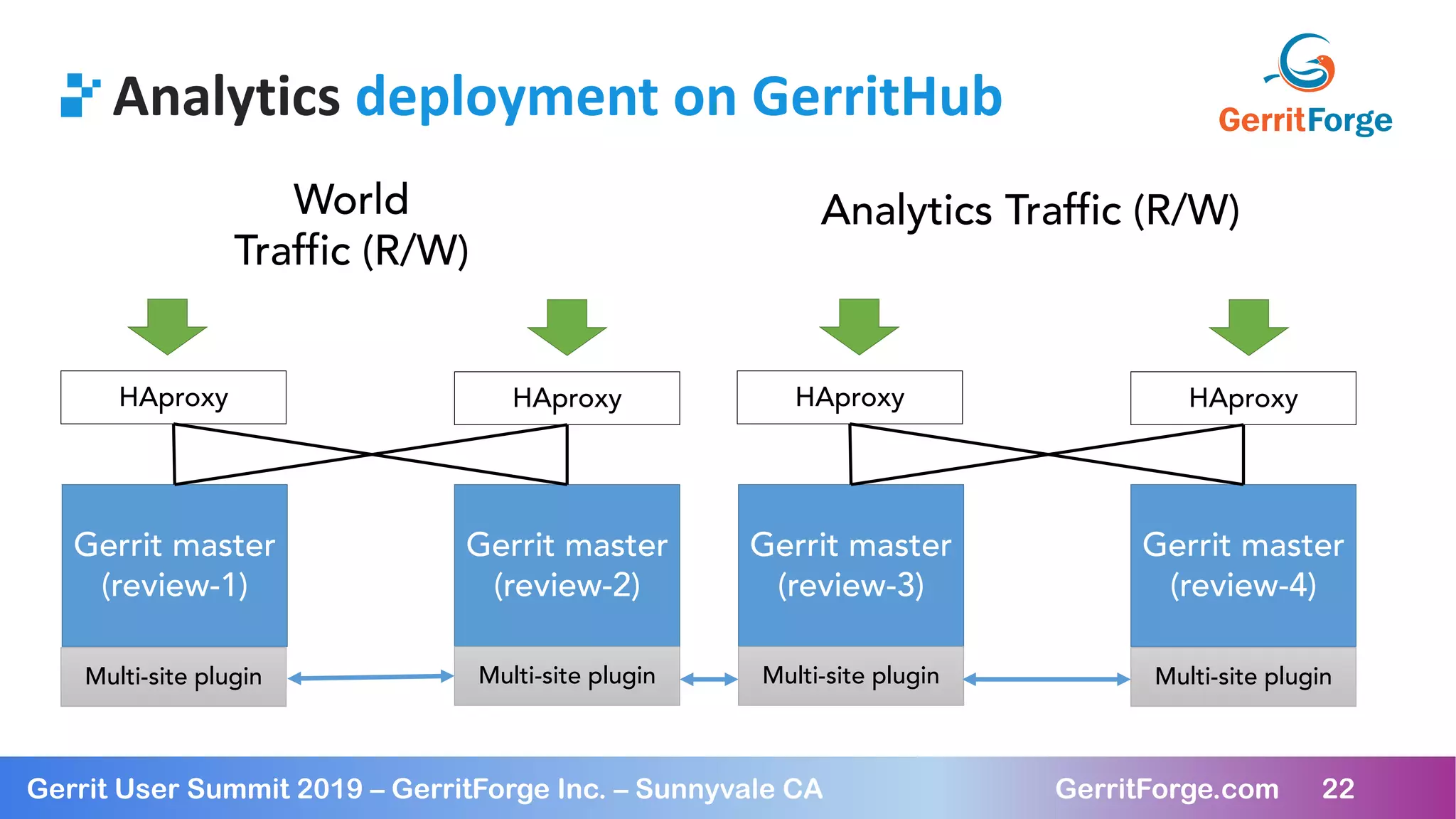Click the blue squares icon beside Analytics title
The height and width of the screenshot is (819, 1456).
(x=80, y=95)
